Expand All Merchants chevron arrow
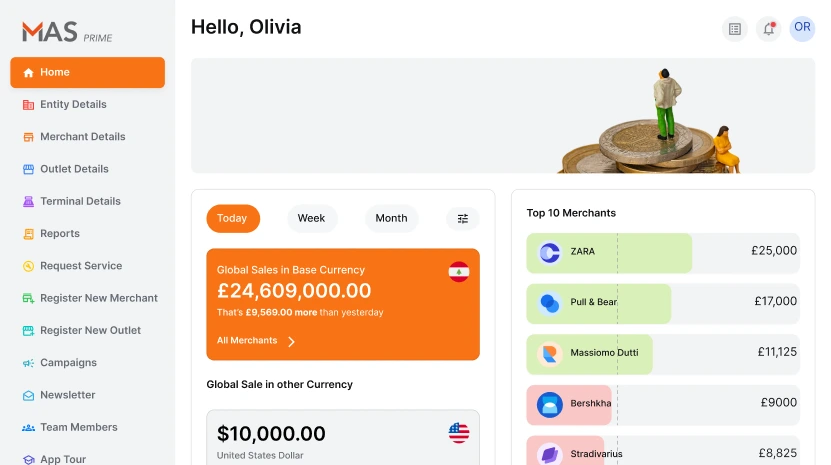 (291, 341)
